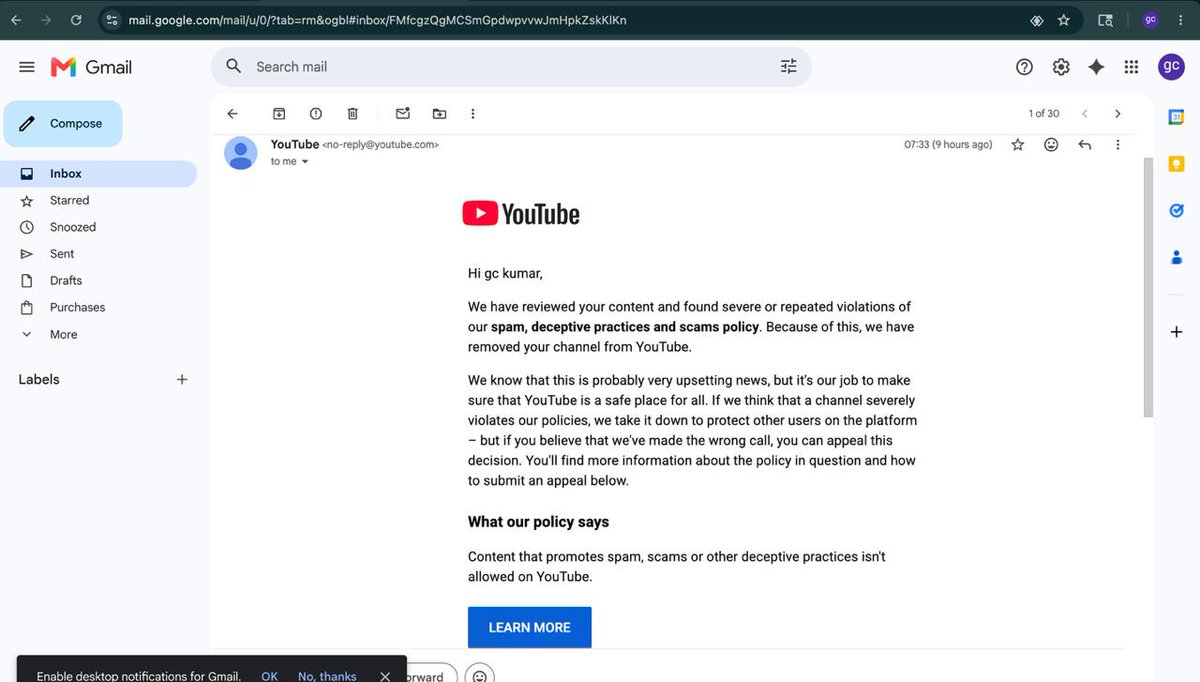Open the Gemini sparkle icon
Screen dimensions: 1200x682
pos(1096,67)
